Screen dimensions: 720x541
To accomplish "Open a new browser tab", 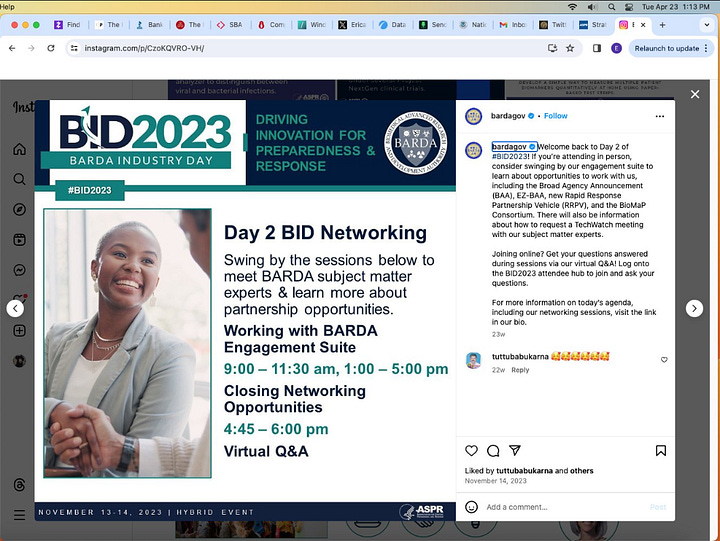I will point(662,25).
